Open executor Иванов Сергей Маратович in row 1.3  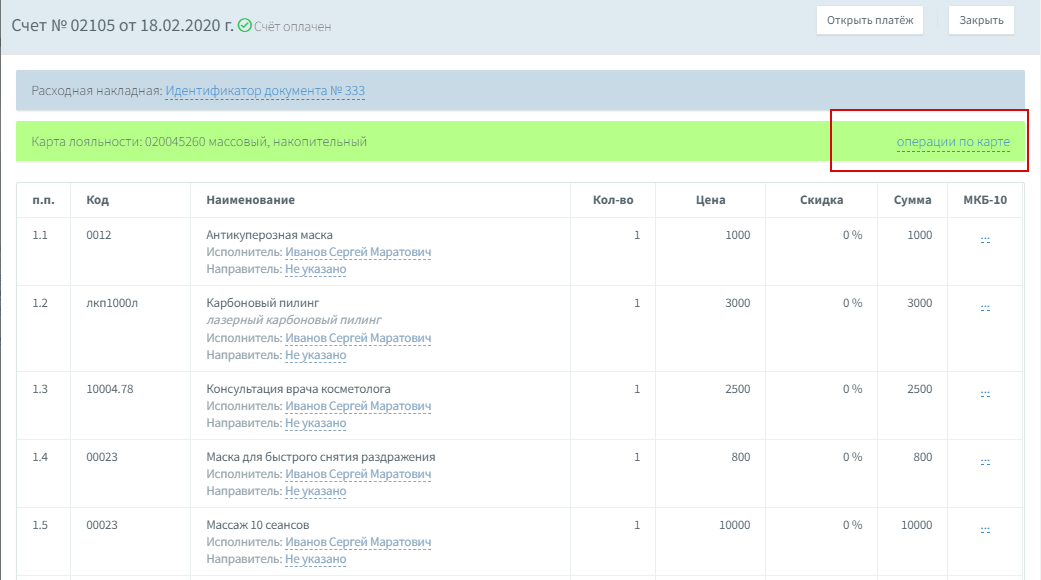point(358,406)
